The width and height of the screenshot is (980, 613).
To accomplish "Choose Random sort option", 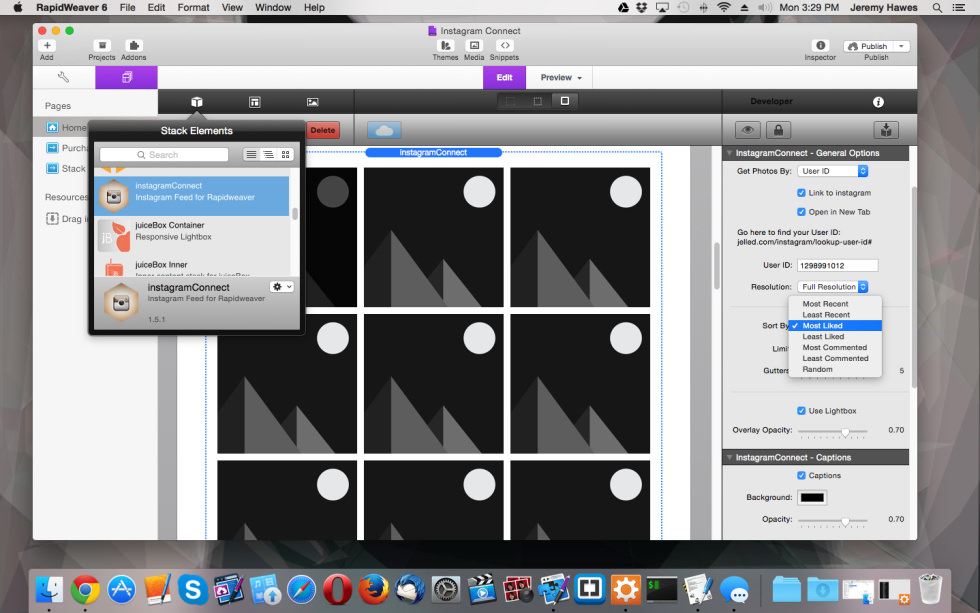I will coord(835,369).
